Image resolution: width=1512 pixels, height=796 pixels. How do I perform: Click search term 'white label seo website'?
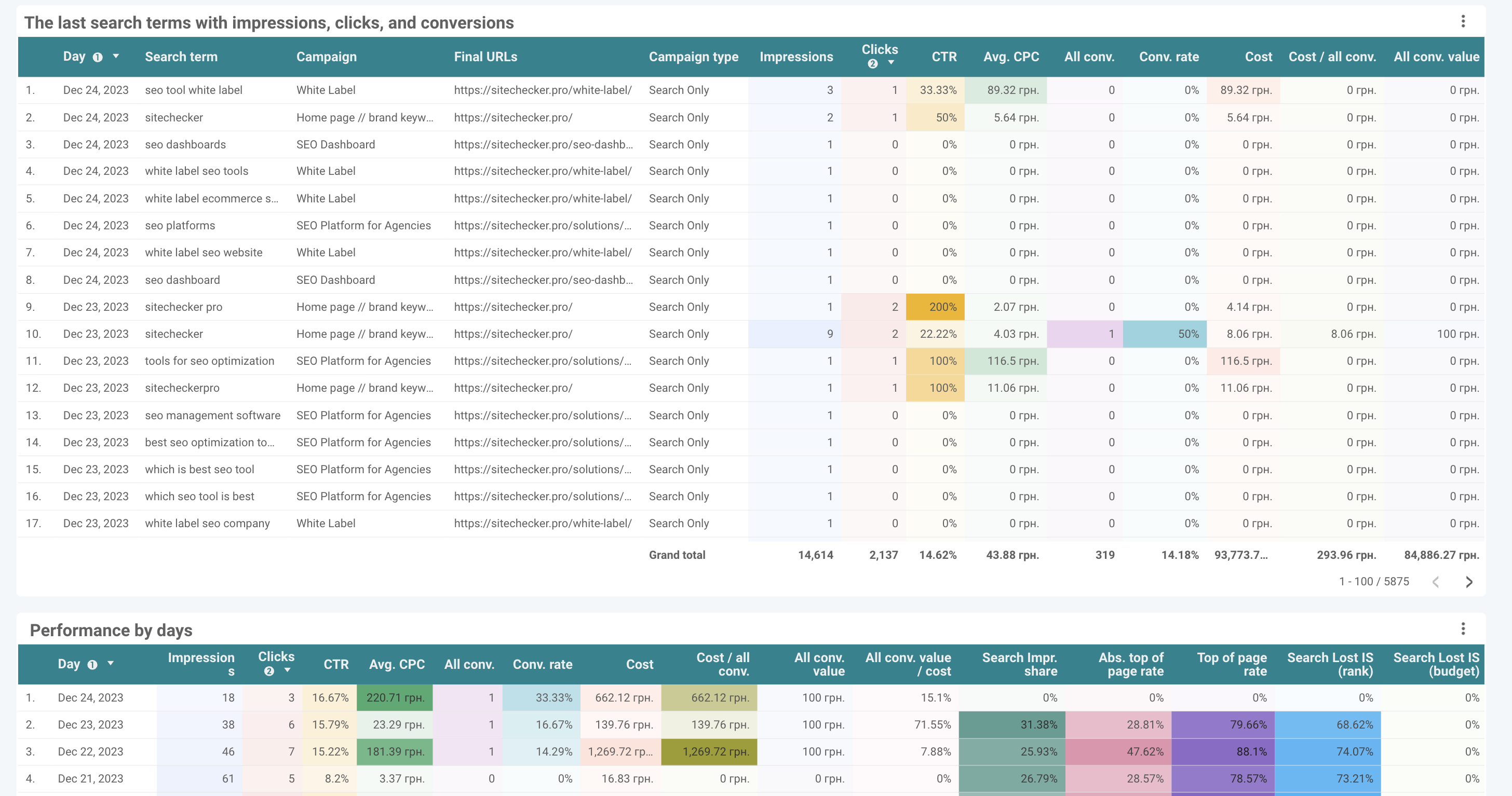click(204, 252)
